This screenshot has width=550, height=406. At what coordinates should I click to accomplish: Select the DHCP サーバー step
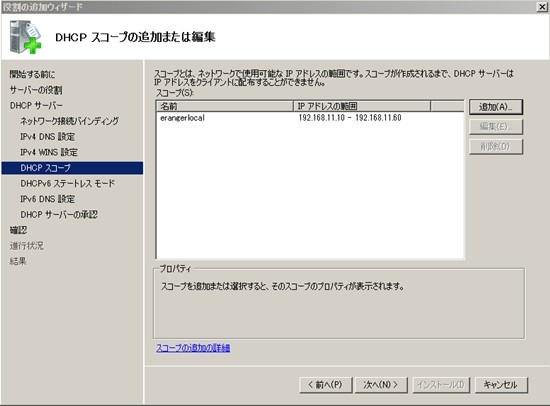click(36, 106)
